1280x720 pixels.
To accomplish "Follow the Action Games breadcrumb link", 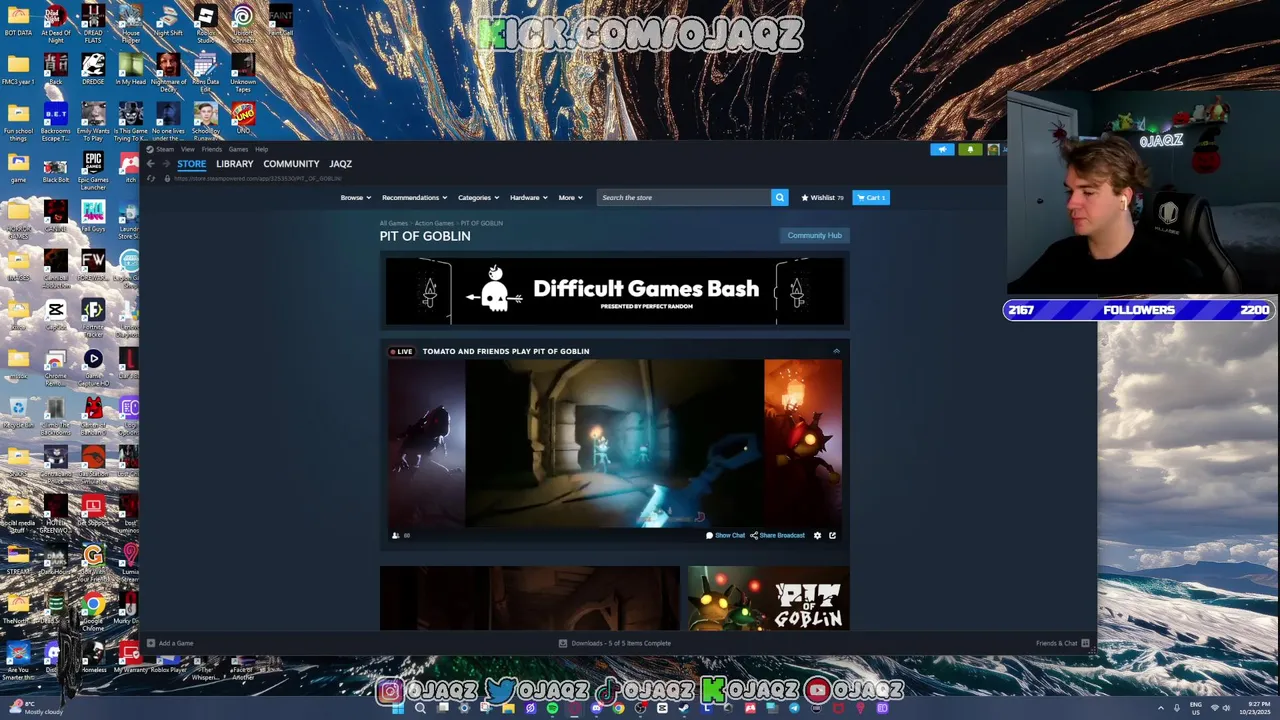I will point(434,223).
